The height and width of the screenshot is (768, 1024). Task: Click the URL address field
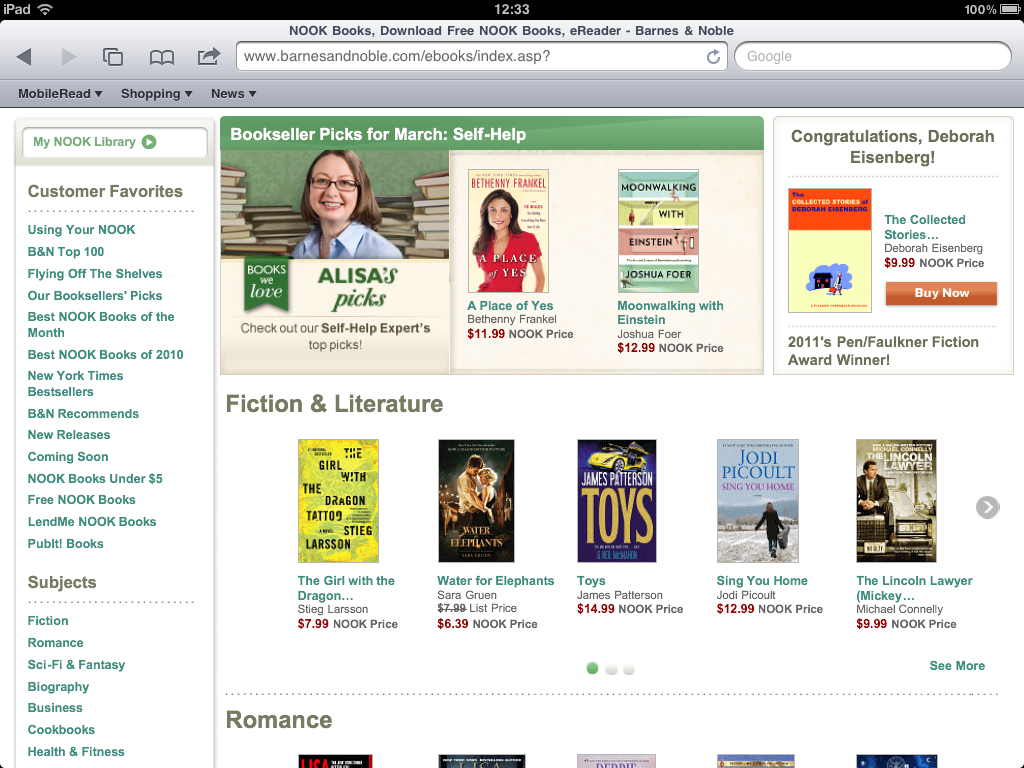click(x=481, y=56)
